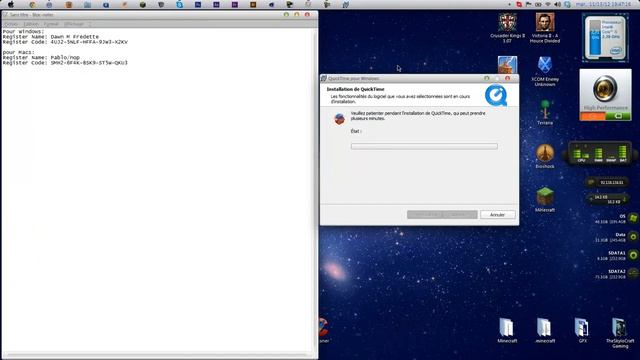Click the QuickTime installation progress bar
Image resolution: width=640 pixels, height=360 pixels.
click(424, 146)
